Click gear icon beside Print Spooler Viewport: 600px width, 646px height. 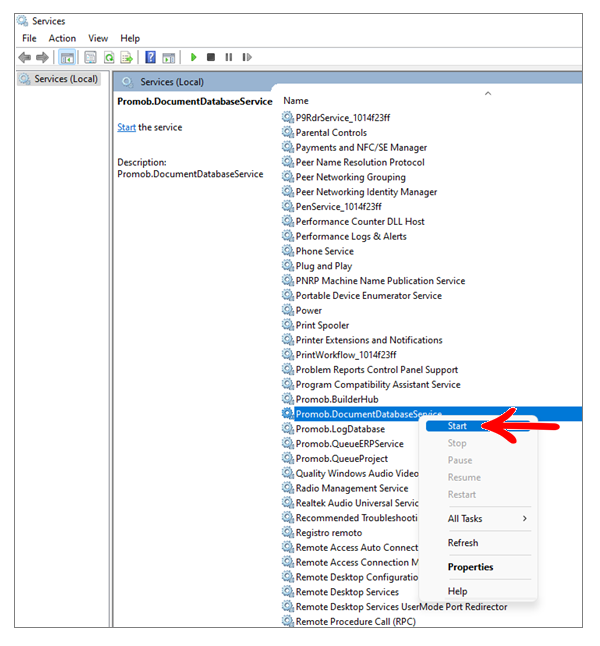tap(288, 325)
